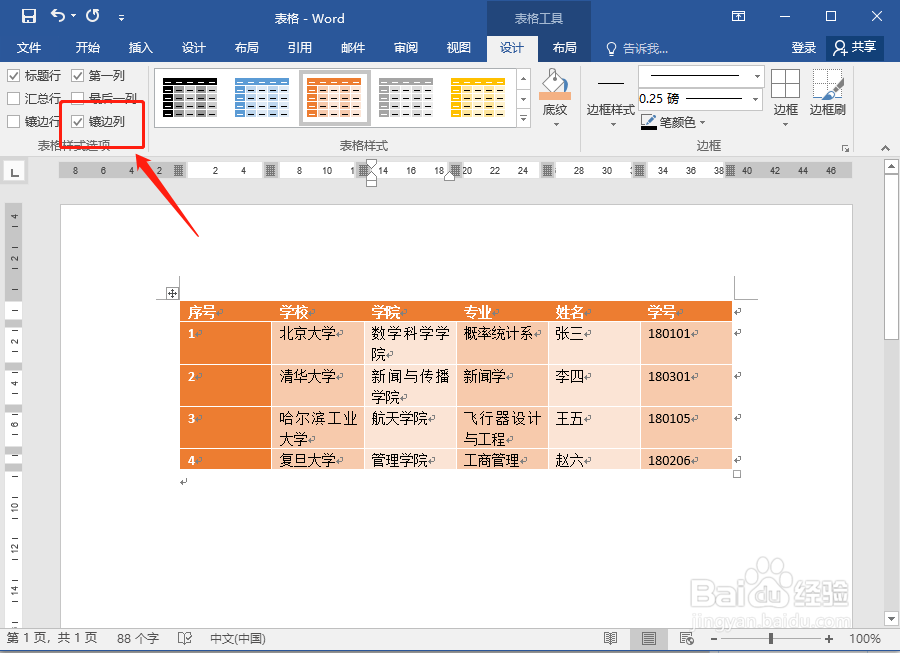Click the zoom slider handle
This screenshot has height=653, width=900.
click(x=771, y=638)
